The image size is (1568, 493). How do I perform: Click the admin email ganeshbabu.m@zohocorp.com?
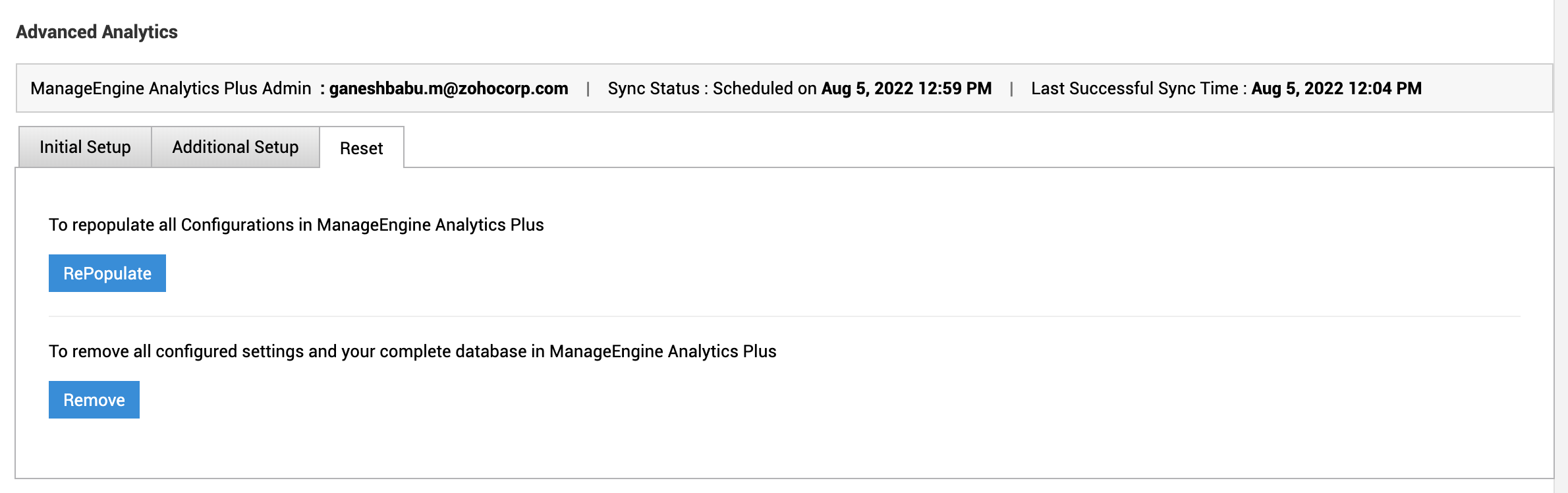tap(448, 88)
